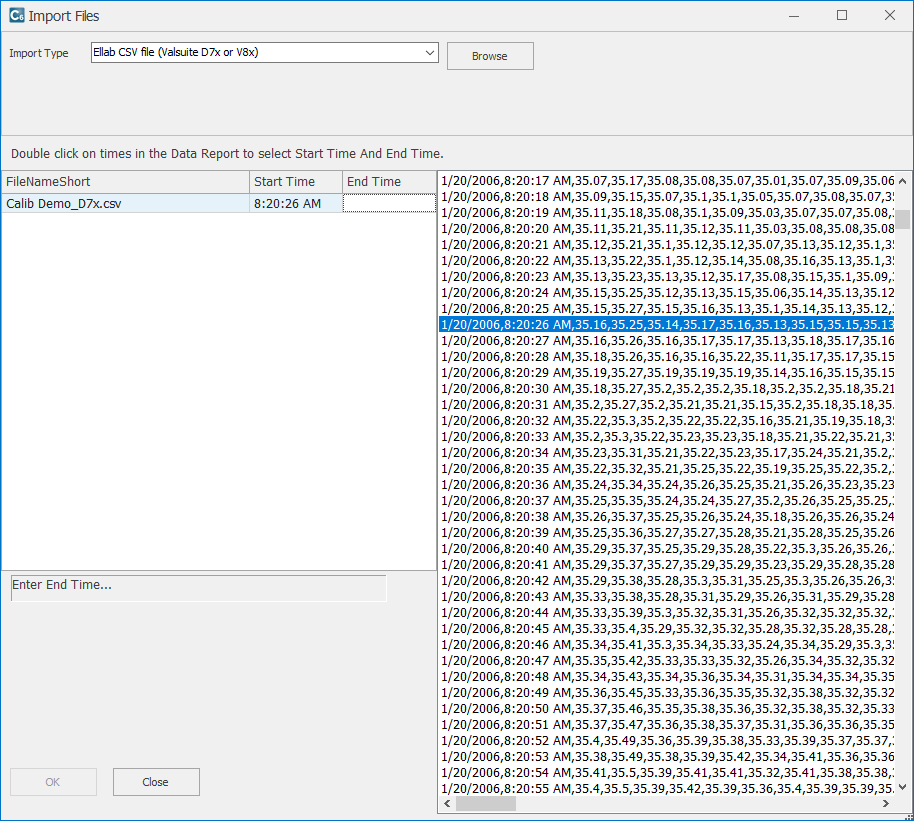Click the 8:20:26 AM Start Time cell
The height and width of the screenshot is (821, 914).
pos(296,204)
